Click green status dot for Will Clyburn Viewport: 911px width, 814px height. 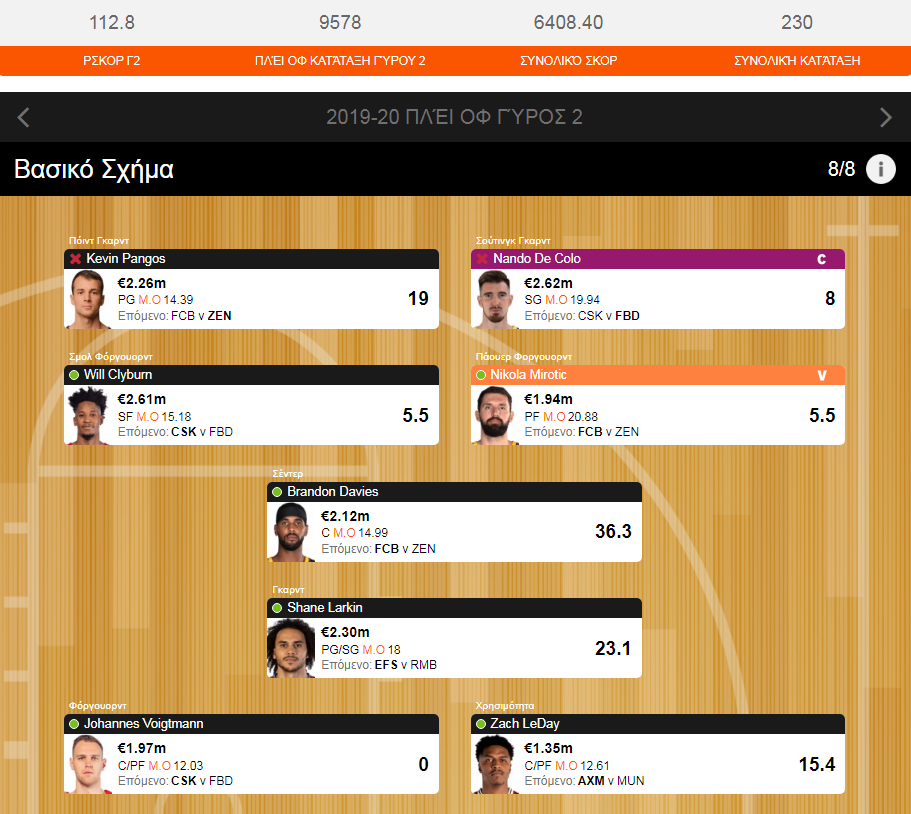click(x=74, y=375)
